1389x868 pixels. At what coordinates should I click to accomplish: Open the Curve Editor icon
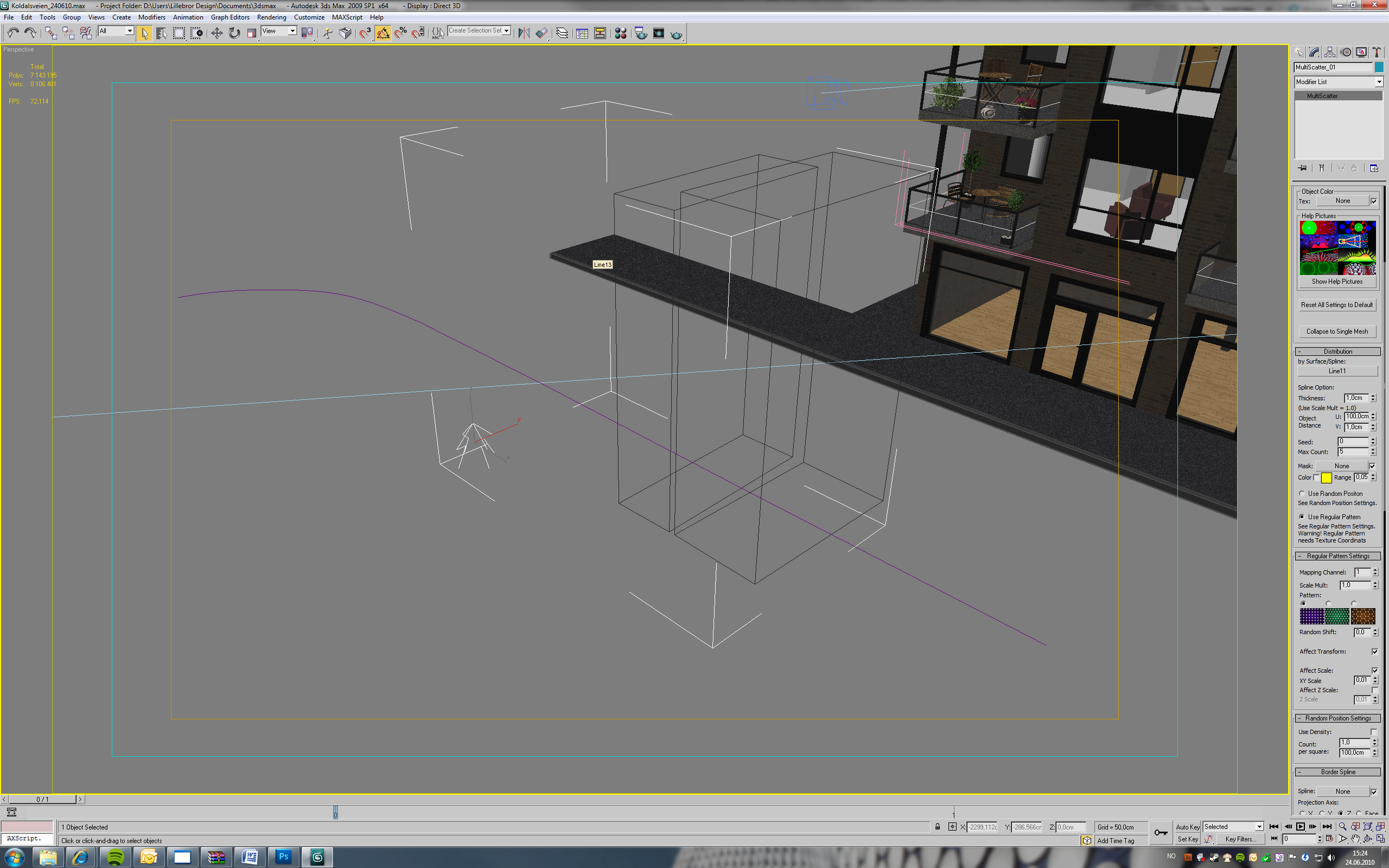(582, 33)
